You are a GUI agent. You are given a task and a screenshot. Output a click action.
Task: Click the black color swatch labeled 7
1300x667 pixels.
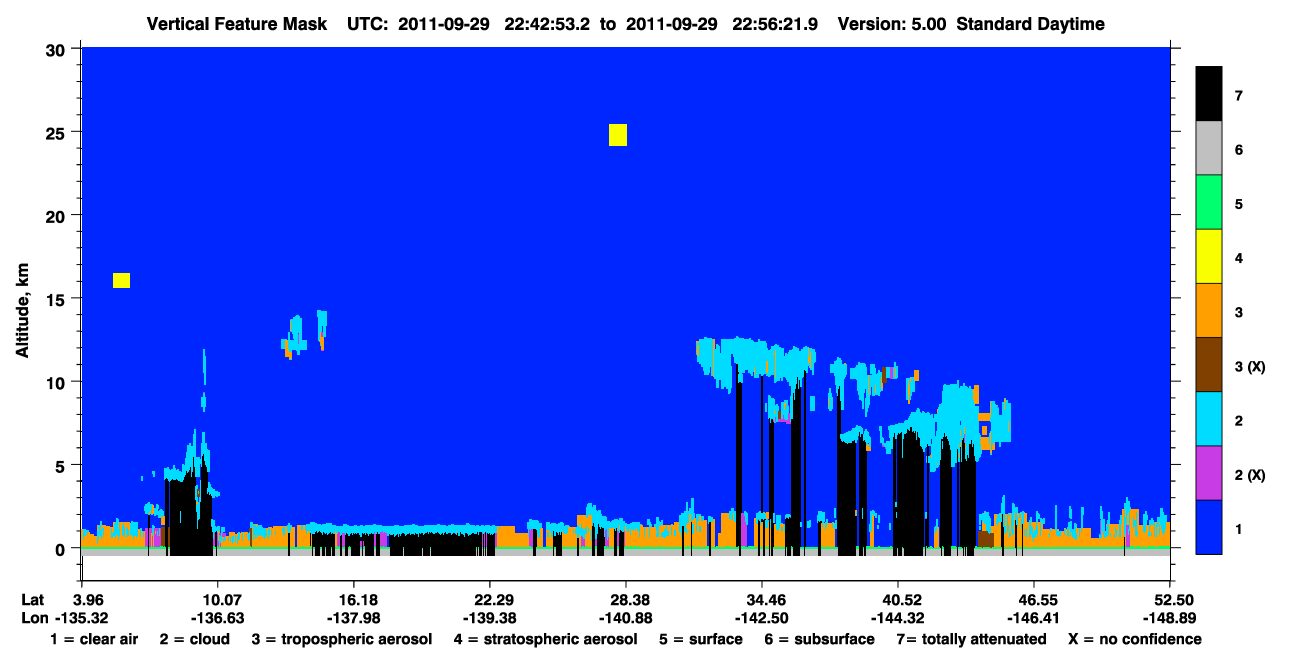click(1209, 94)
